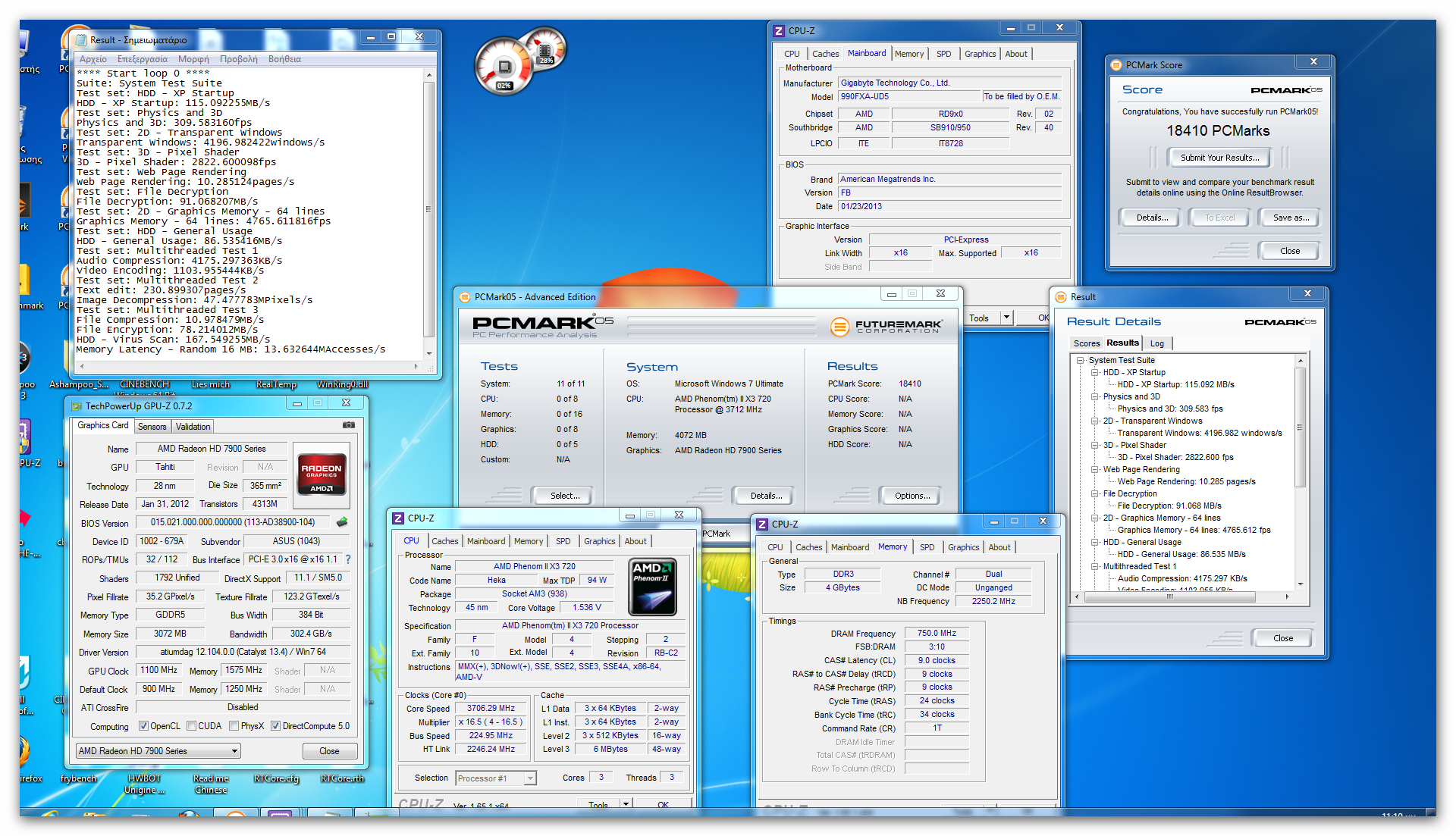Toggle the DirectCompute 5.0 checkbox

(x=276, y=726)
